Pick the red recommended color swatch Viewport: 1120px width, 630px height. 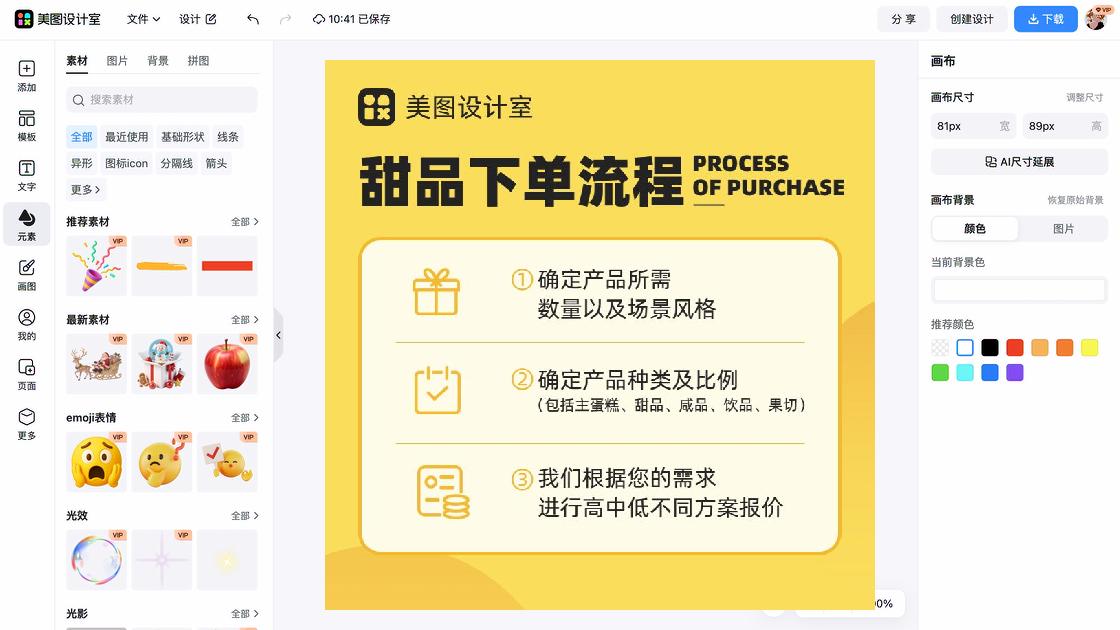point(1014,347)
